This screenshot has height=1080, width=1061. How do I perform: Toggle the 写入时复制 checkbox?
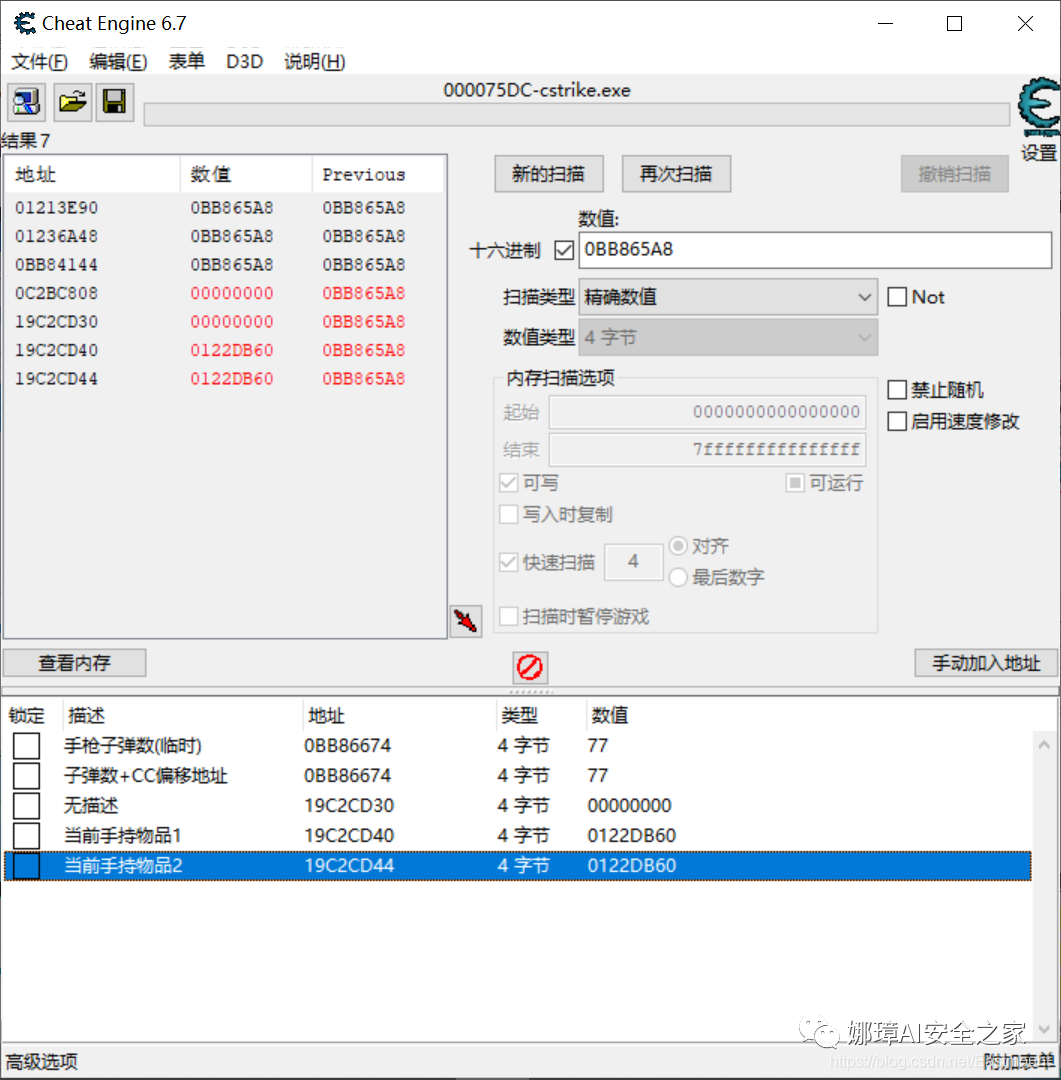(508, 515)
